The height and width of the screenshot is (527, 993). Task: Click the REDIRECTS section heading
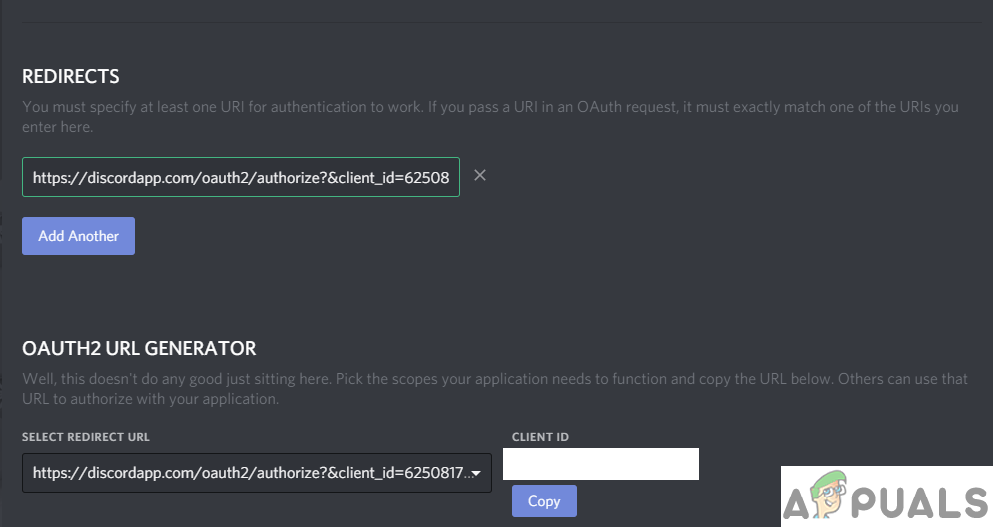(x=71, y=77)
